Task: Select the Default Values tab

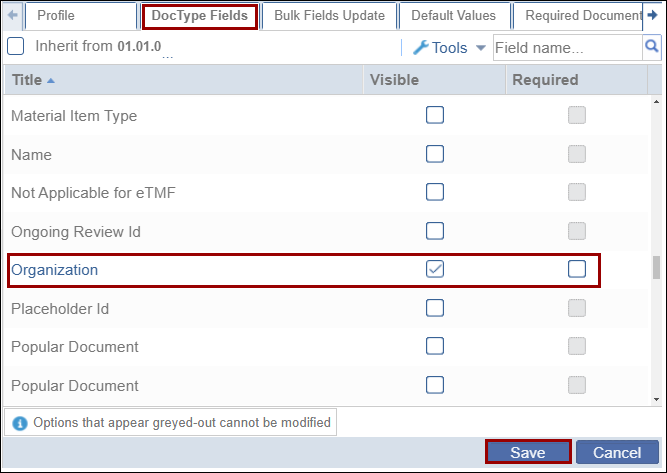Action: pos(454,16)
